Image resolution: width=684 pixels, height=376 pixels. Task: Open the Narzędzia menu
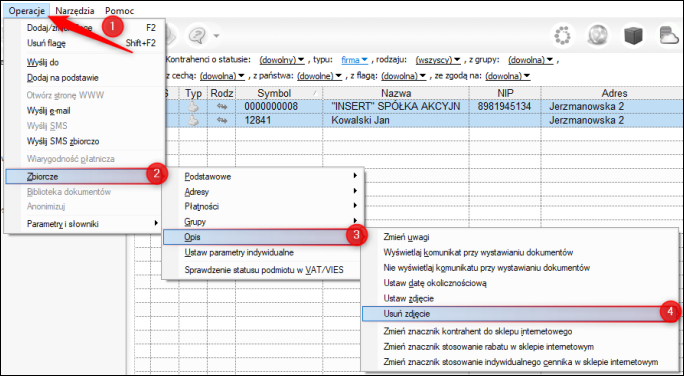(x=75, y=10)
